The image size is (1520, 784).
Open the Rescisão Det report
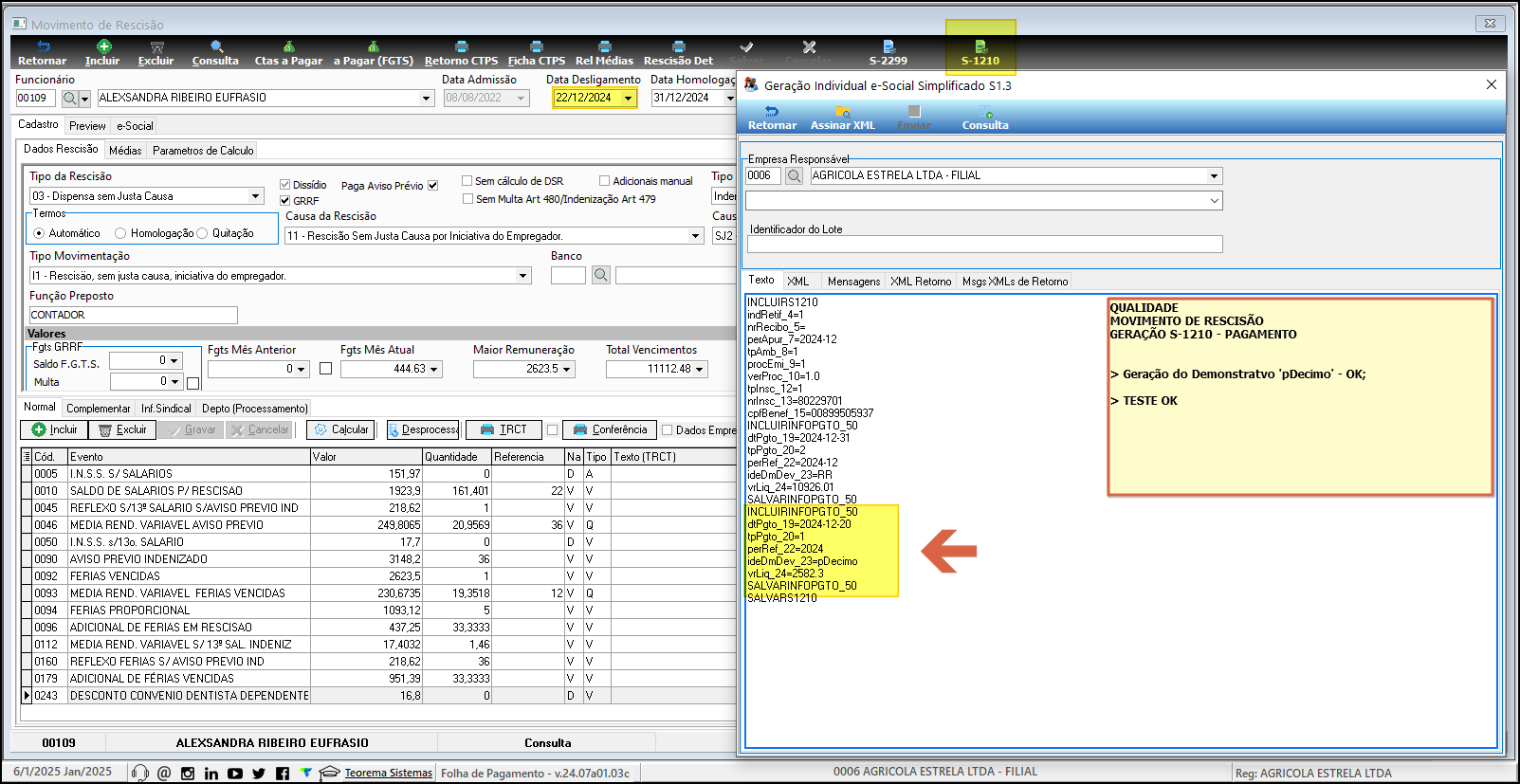(x=679, y=53)
